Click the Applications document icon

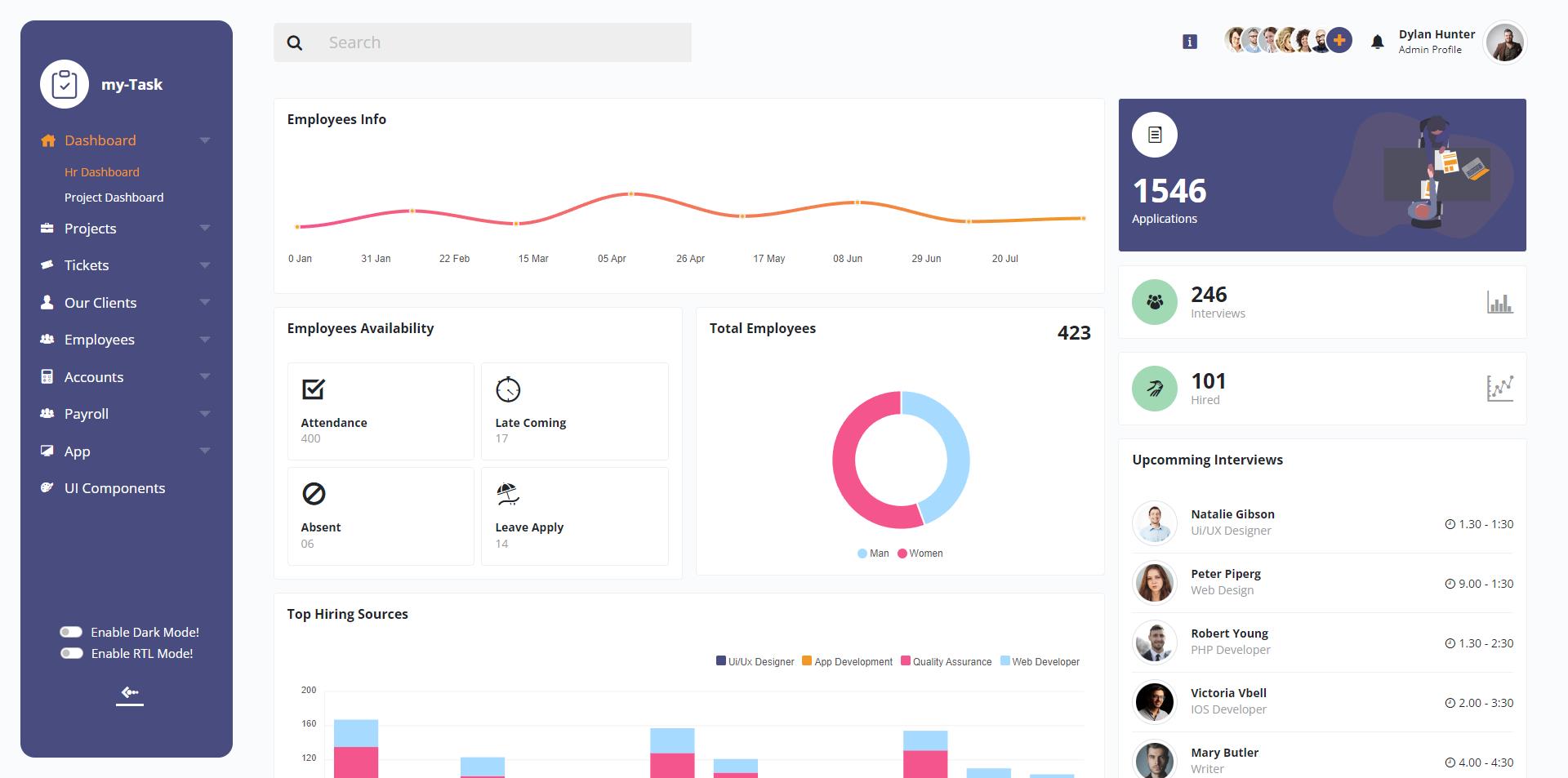click(1155, 135)
